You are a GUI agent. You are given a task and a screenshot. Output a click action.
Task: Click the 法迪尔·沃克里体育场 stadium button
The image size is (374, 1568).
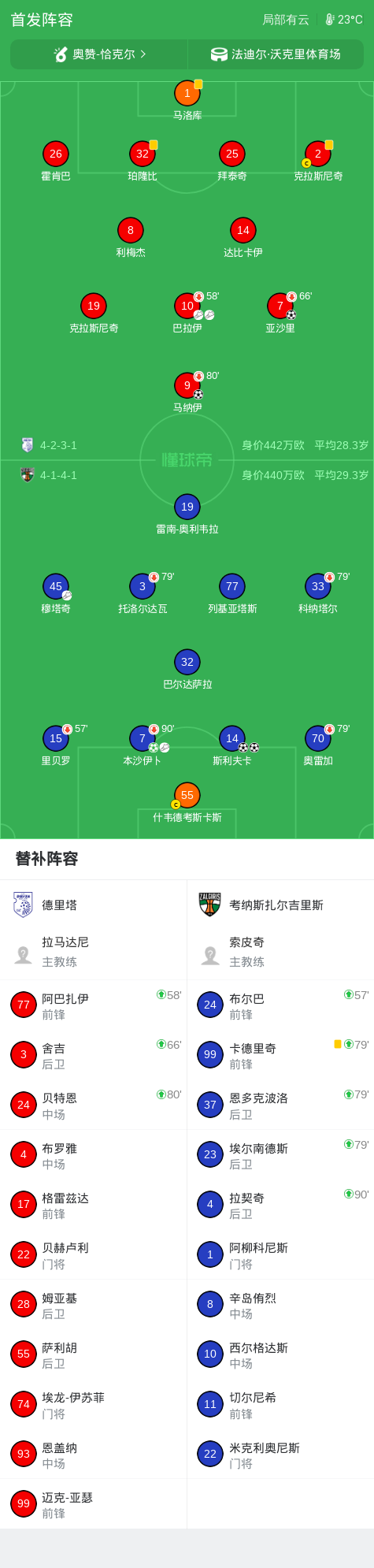click(x=276, y=54)
